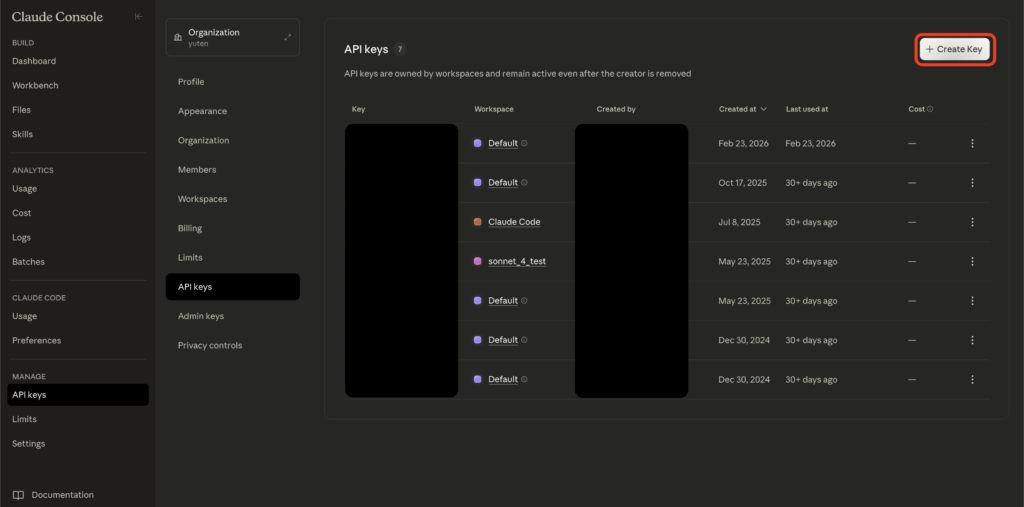Viewport: 1024px width, 507px height.
Task: Click the Create Key button
Action: click(955, 49)
